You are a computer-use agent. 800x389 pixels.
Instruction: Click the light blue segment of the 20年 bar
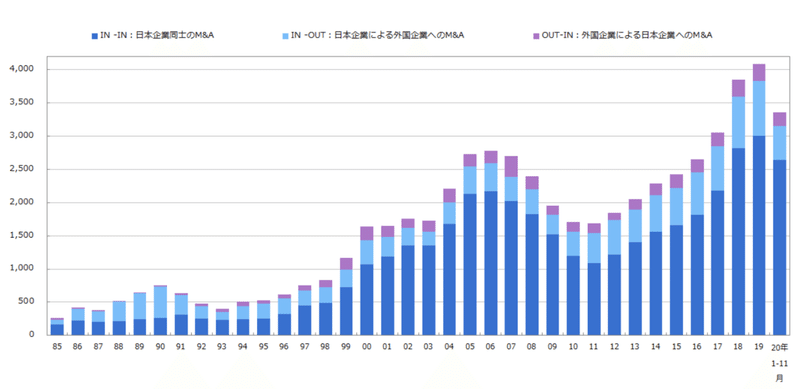[780, 143]
